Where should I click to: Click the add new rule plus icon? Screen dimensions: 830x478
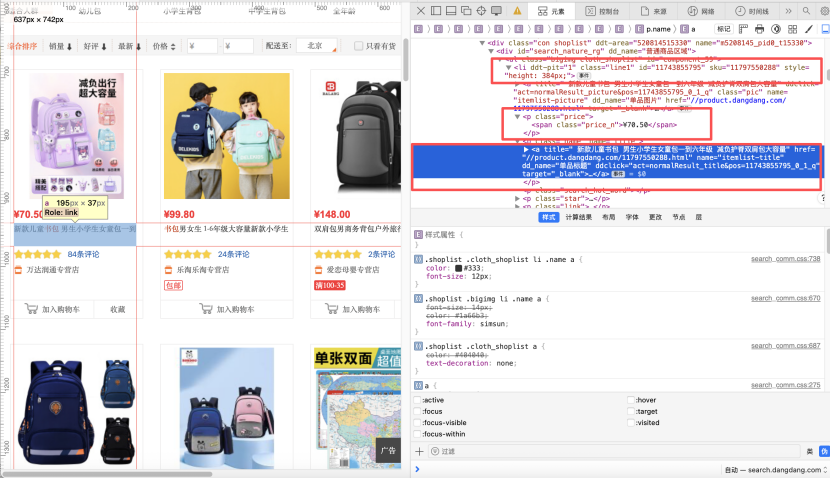[419, 451]
